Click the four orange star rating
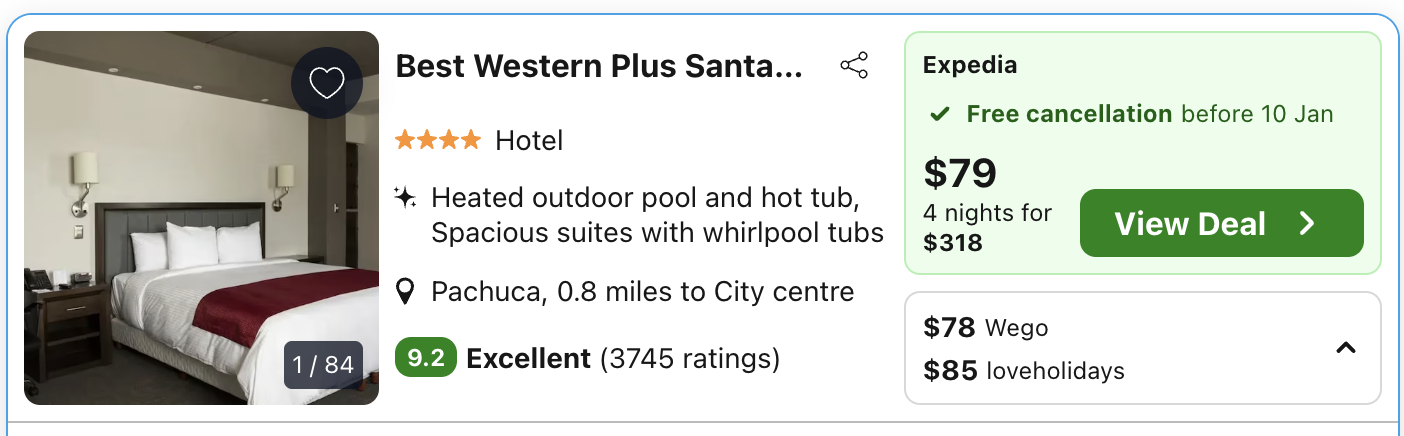1404x436 pixels. (x=438, y=141)
